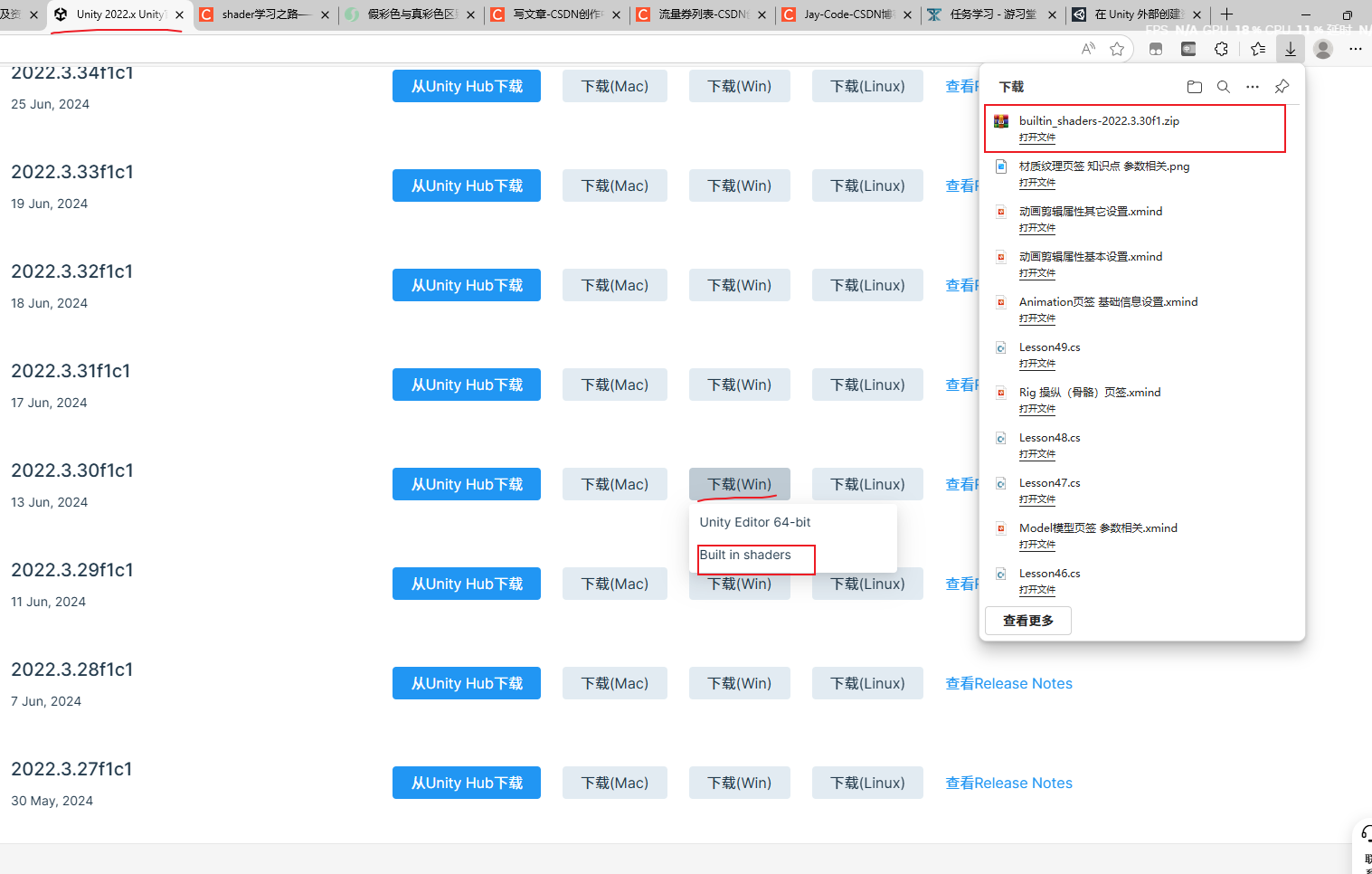Open the browser Settings and more menu

click(x=1355, y=49)
